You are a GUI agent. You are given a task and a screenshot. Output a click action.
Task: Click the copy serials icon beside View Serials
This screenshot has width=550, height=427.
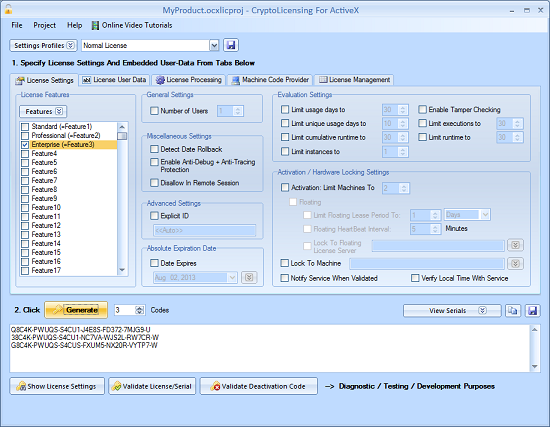[512, 311]
